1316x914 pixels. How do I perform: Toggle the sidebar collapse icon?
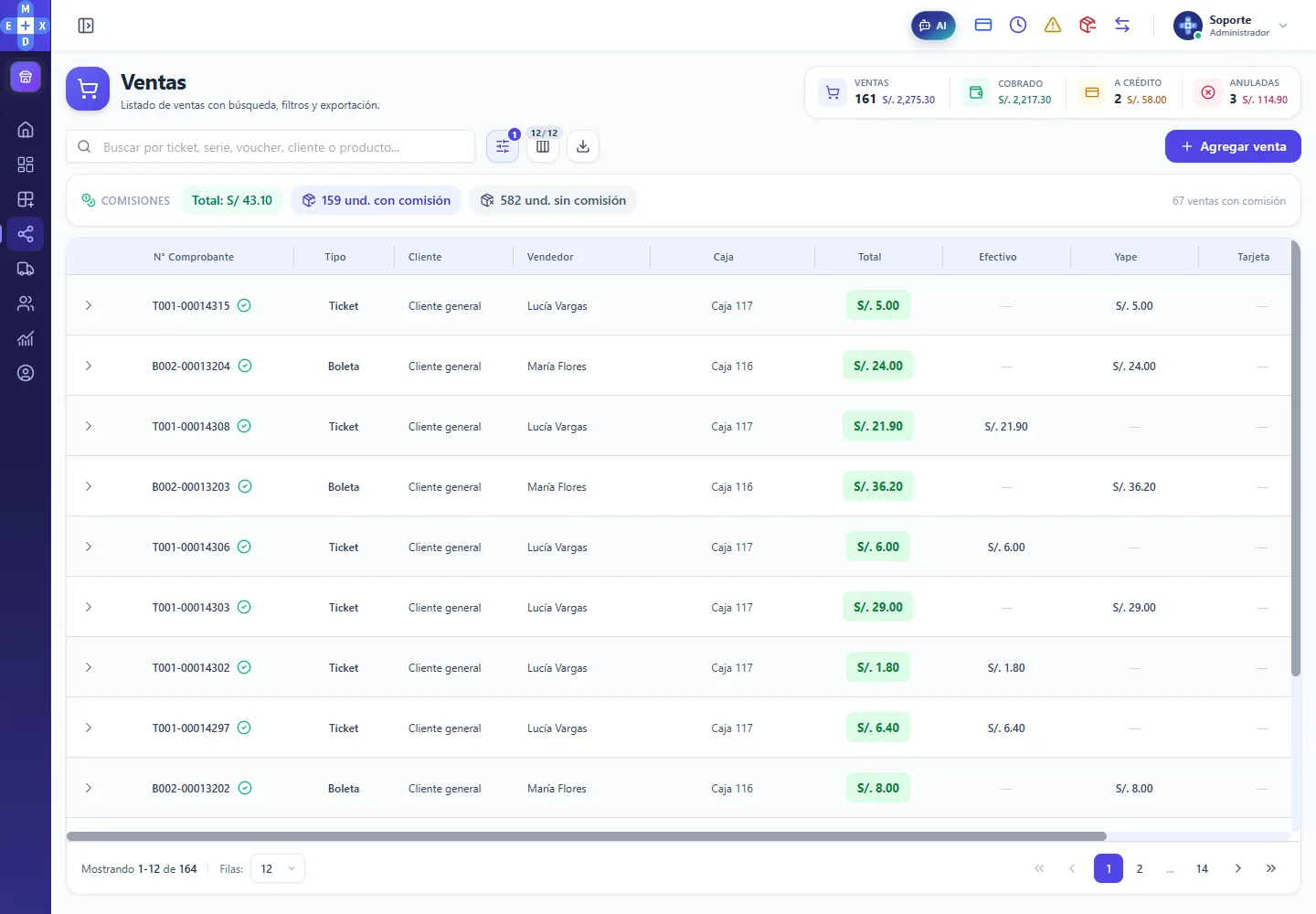(x=86, y=26)
